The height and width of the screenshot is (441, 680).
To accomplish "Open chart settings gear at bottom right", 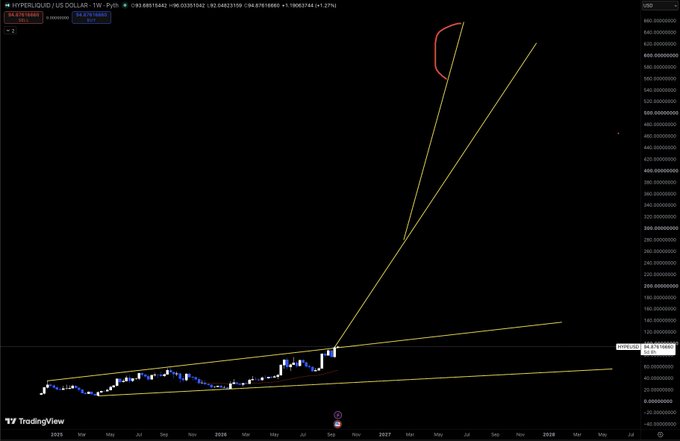I will pos(660,434).
